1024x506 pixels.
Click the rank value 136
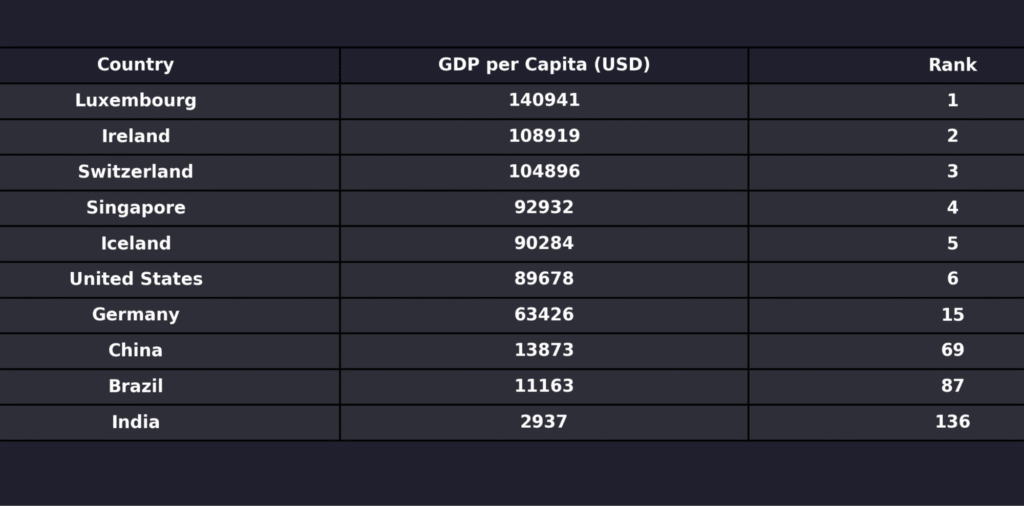[x=952, y=422]
